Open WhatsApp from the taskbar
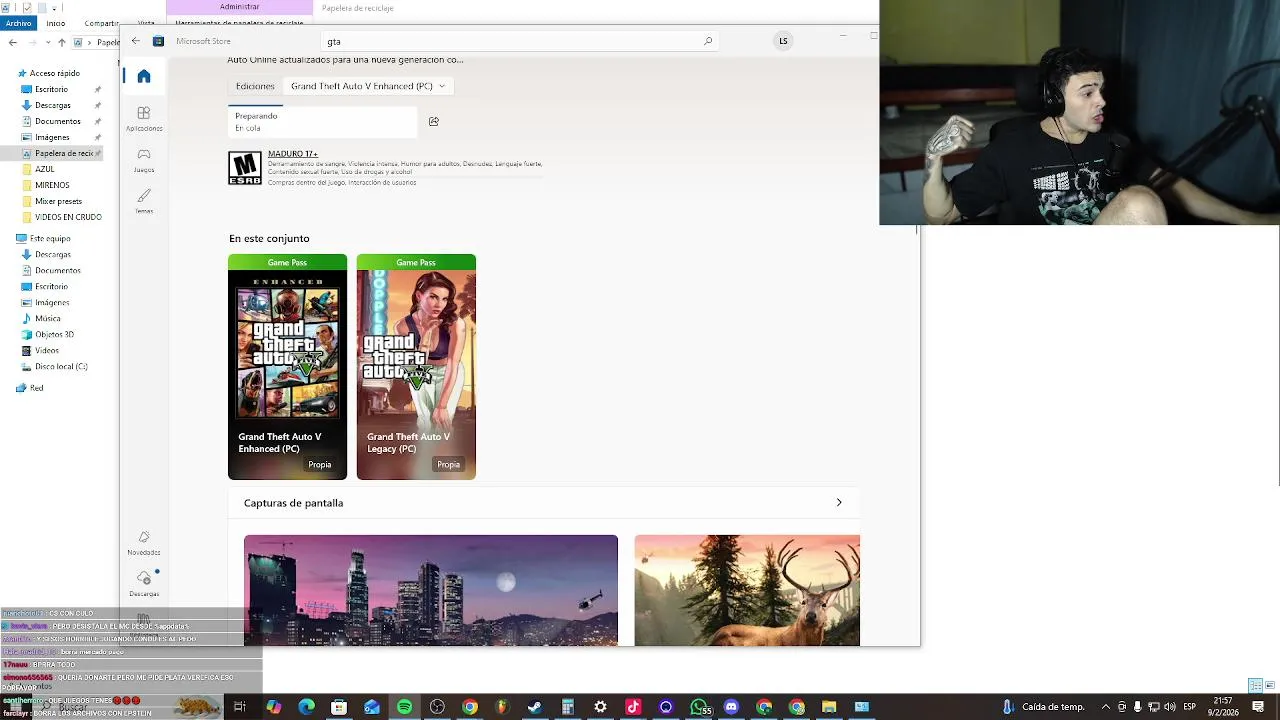Screen dimensions: 1280x720 (699, 707)
